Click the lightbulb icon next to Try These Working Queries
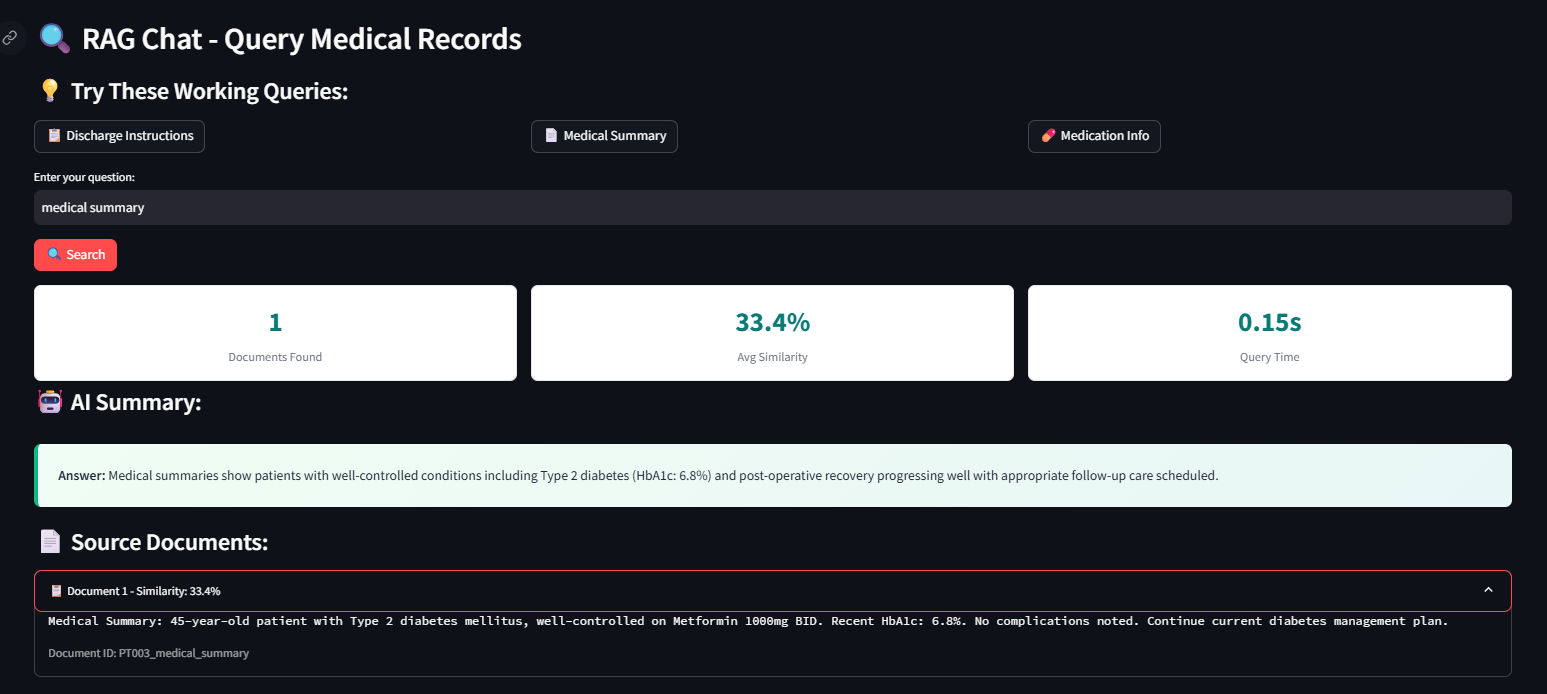Image resolution: width=1547 pixels, height=694 pixels. [x=49, y=91]
